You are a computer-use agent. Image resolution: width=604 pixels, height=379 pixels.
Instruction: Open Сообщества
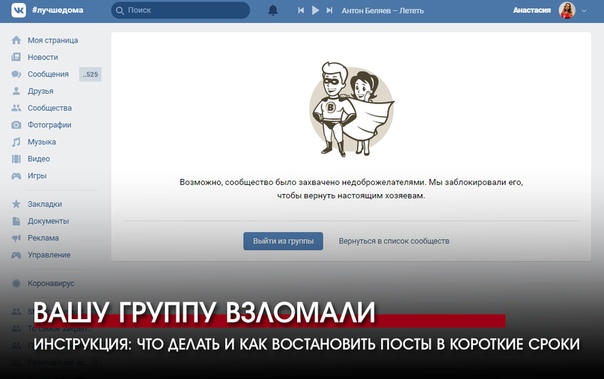[x=50, y=108]
